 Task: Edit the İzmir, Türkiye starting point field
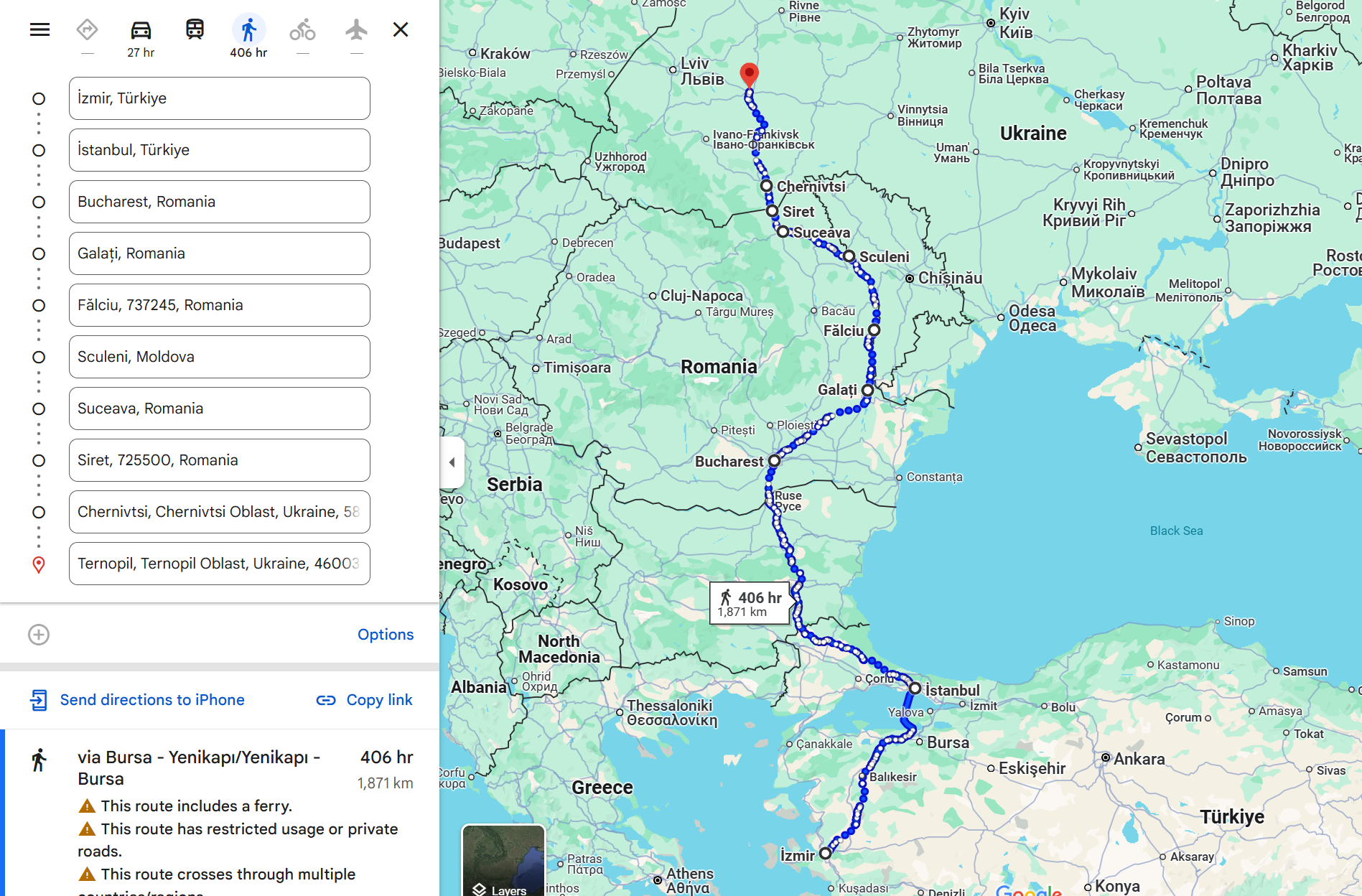pyautogui.click(x=220, y=98)
